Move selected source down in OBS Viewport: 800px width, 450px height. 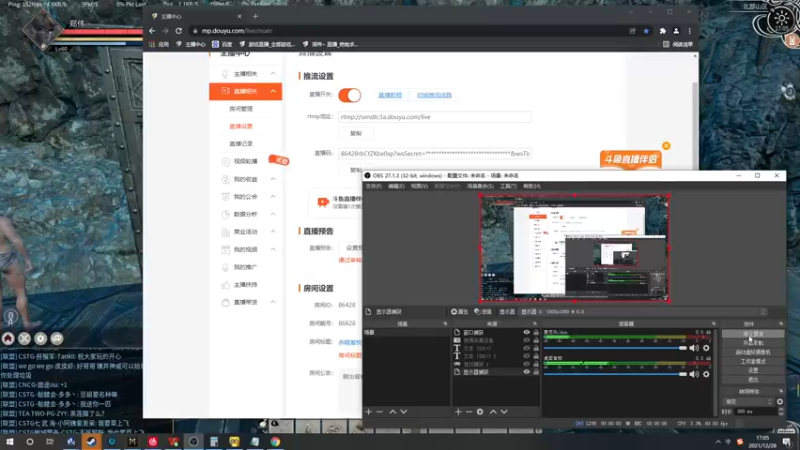click(504, 412)
